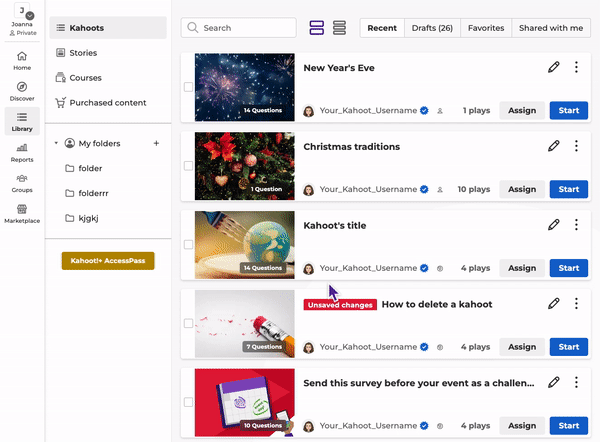Switch to the Recent tab

coord(382,28)
